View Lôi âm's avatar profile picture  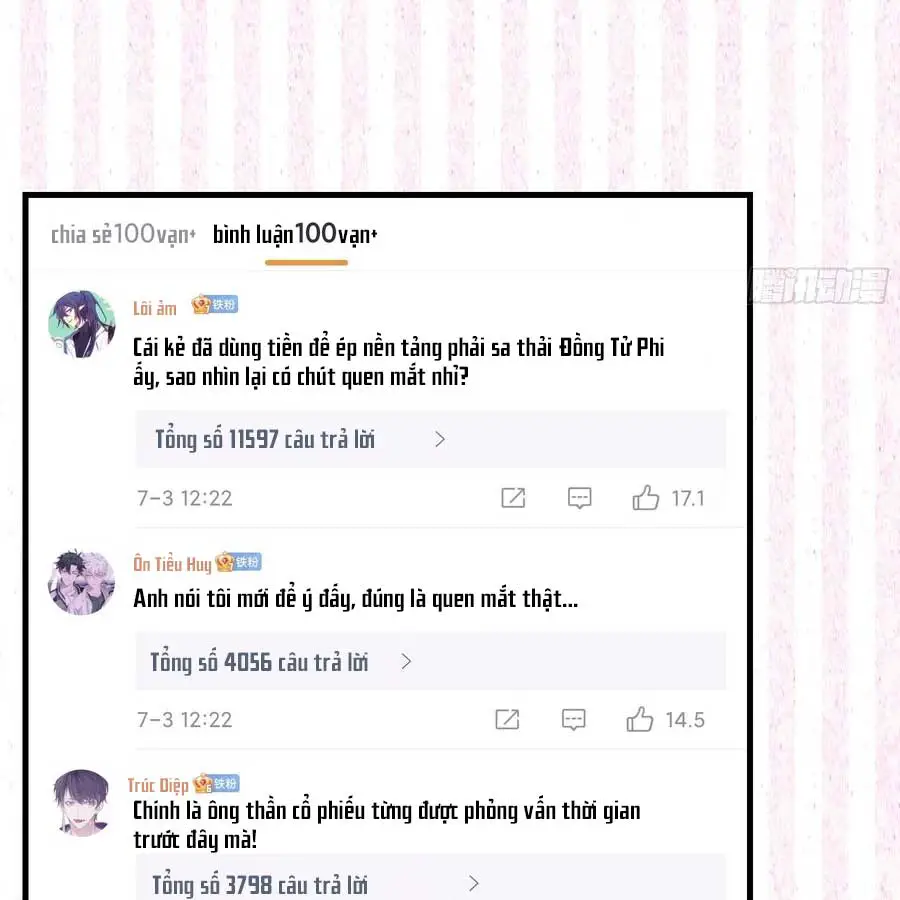pos(82,324)
